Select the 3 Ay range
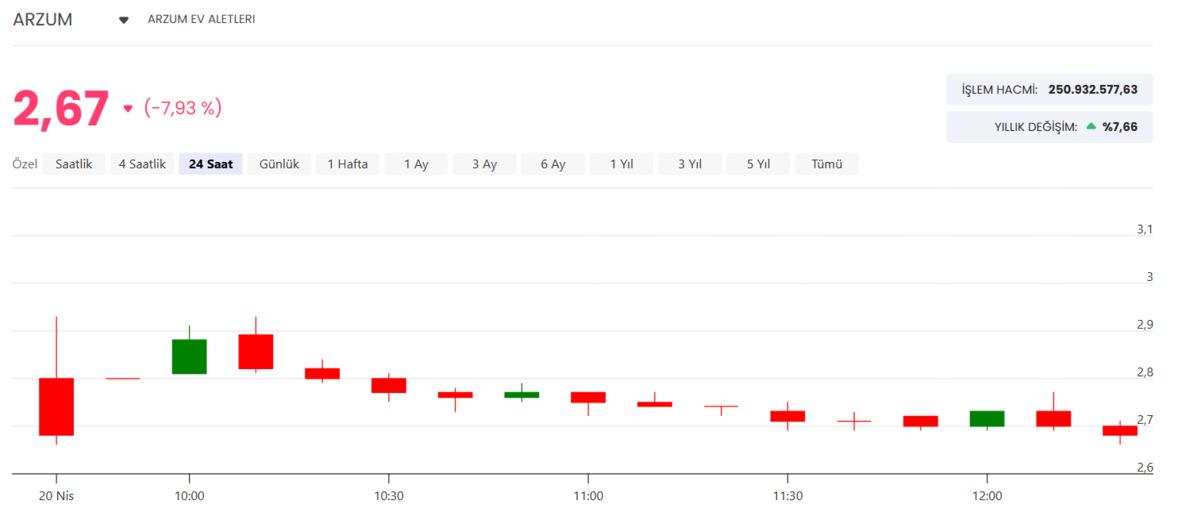This screenshot has height=520, width=1200. [x=484, y=164]
